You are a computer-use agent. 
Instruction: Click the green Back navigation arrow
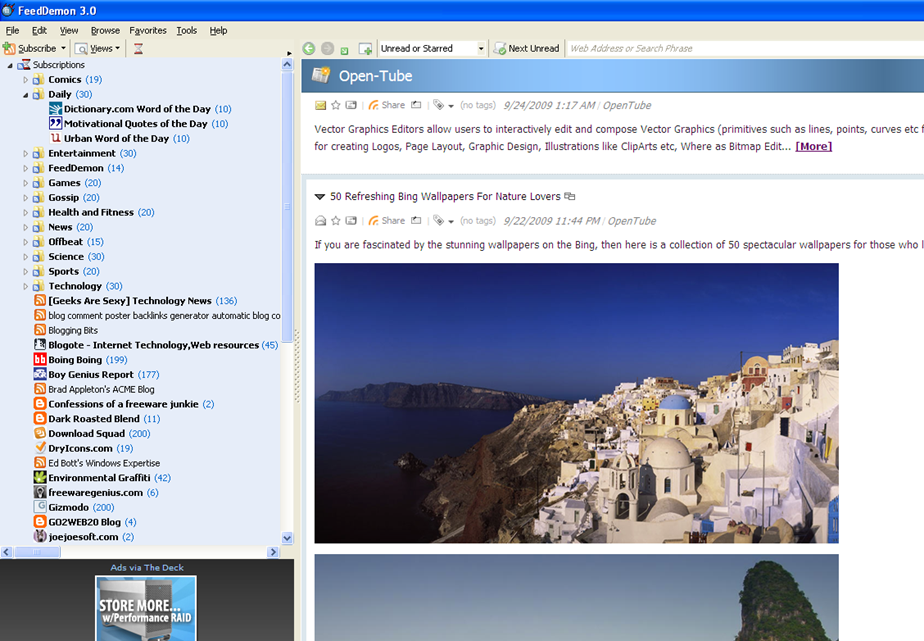(309, 48)
